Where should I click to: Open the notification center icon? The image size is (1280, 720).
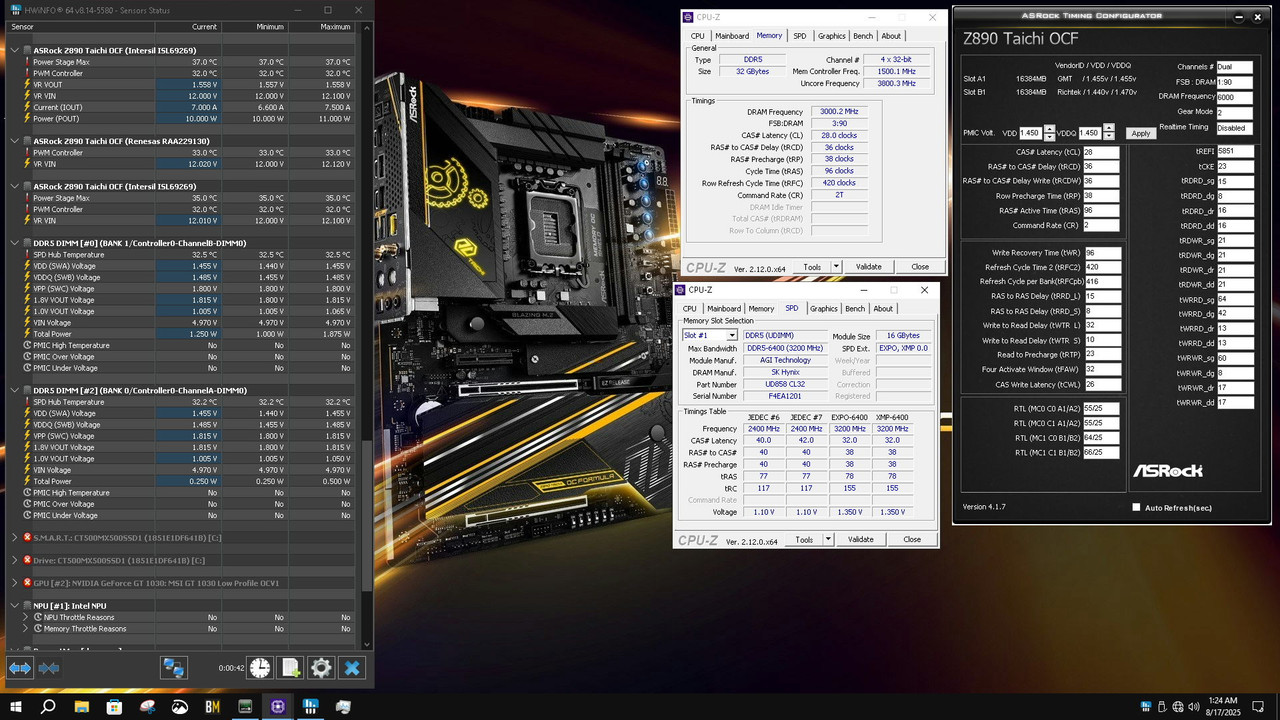tap(1260, 707)
